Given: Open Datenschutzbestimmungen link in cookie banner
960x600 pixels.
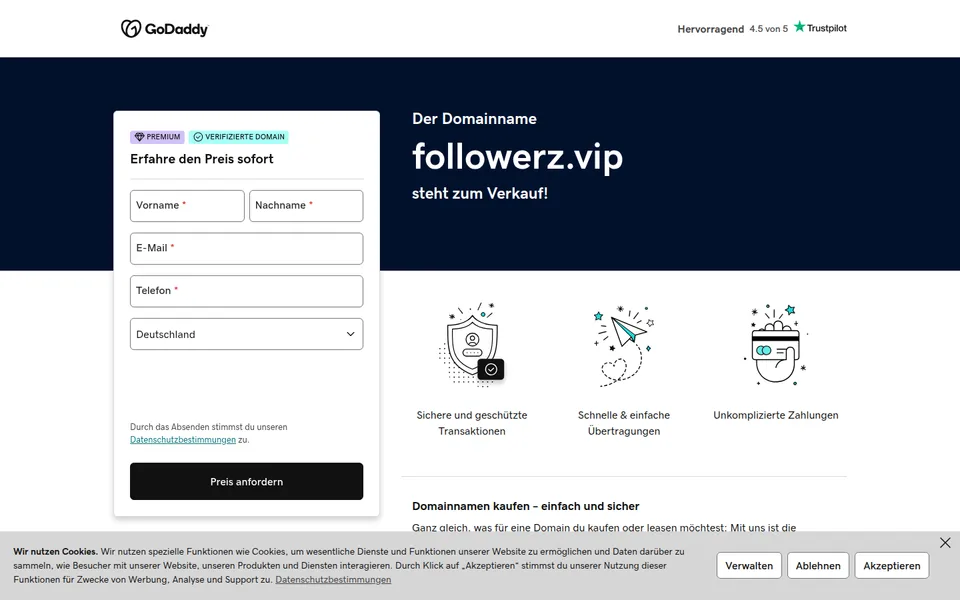Looking at the screenshot, I should click(333, 580).
